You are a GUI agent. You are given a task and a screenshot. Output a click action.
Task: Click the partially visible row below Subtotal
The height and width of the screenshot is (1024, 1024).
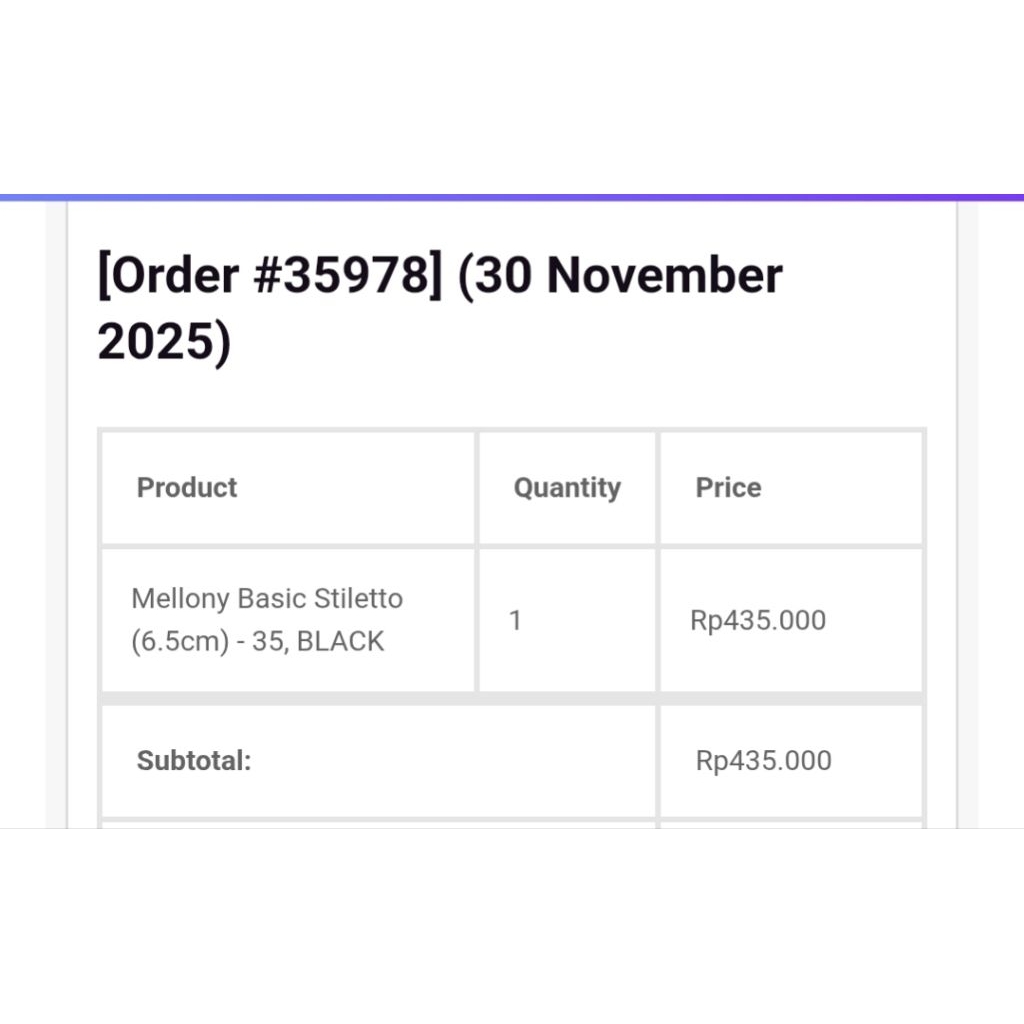[378, 825]
